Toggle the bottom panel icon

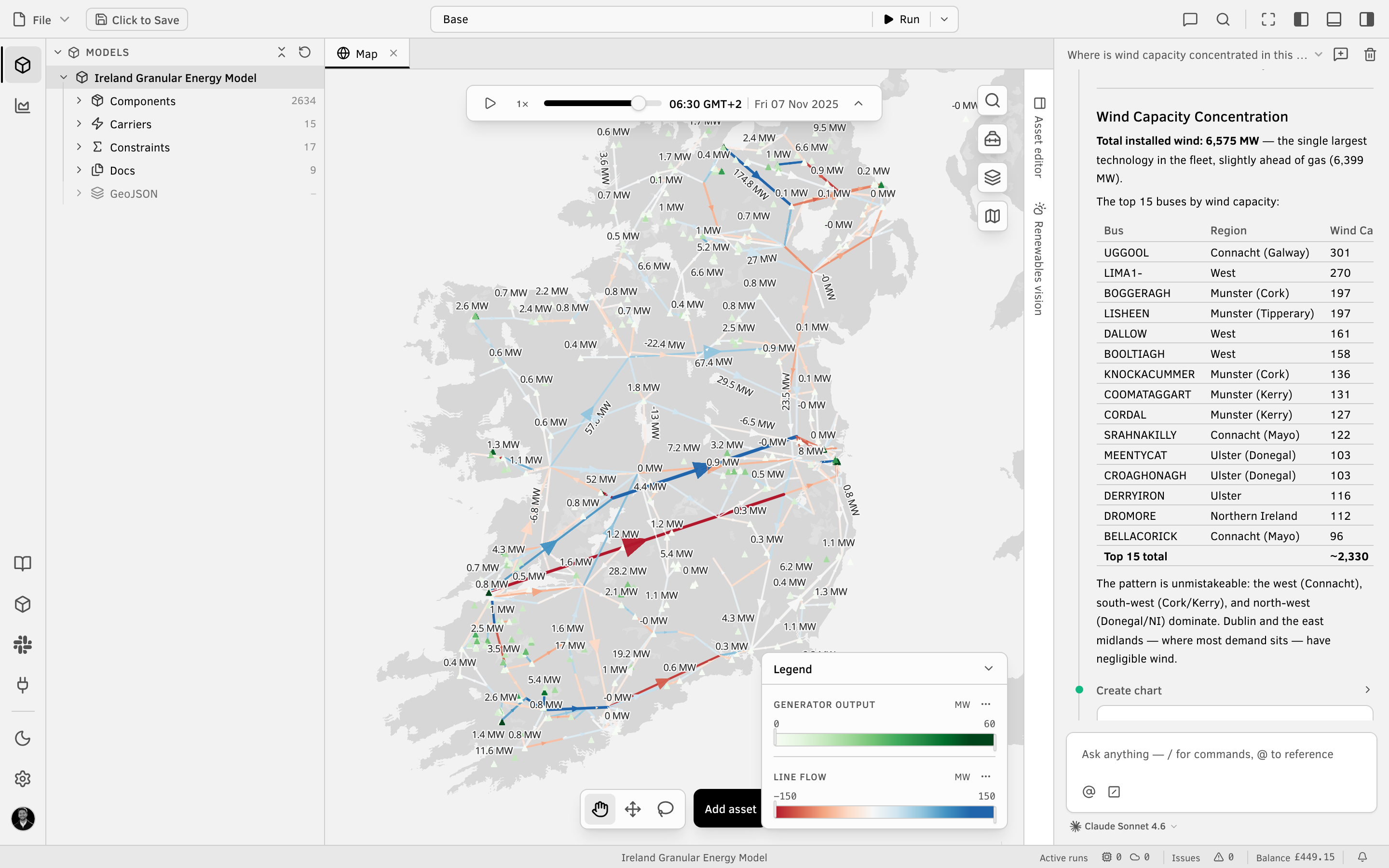point(1334,19)
